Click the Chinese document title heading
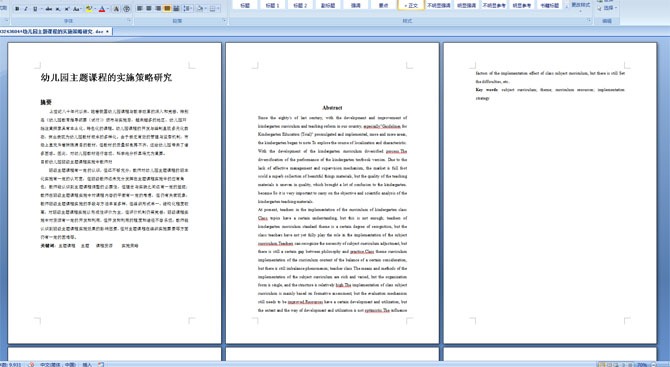Image resolution: width=670 pixels, height=367 pixels. pyautogui.click(x=106, y=77)
